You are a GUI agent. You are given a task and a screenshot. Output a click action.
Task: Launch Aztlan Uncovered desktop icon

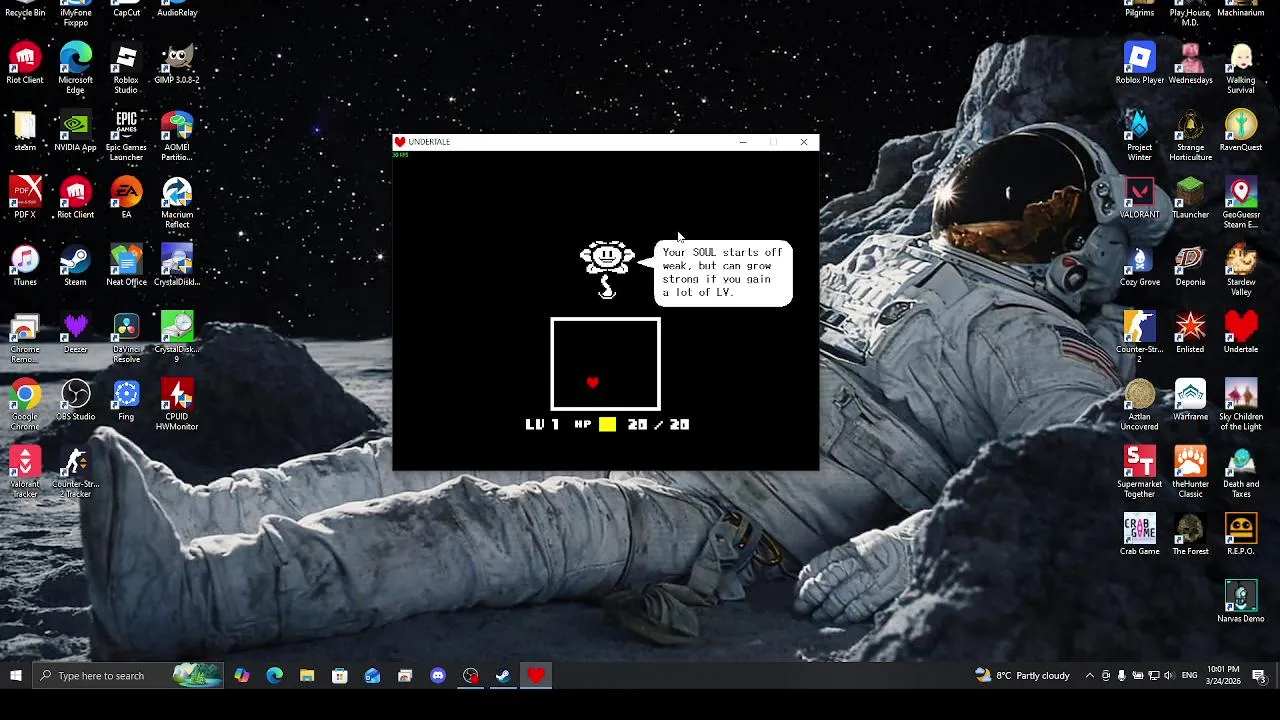[x=1140, y=405]
